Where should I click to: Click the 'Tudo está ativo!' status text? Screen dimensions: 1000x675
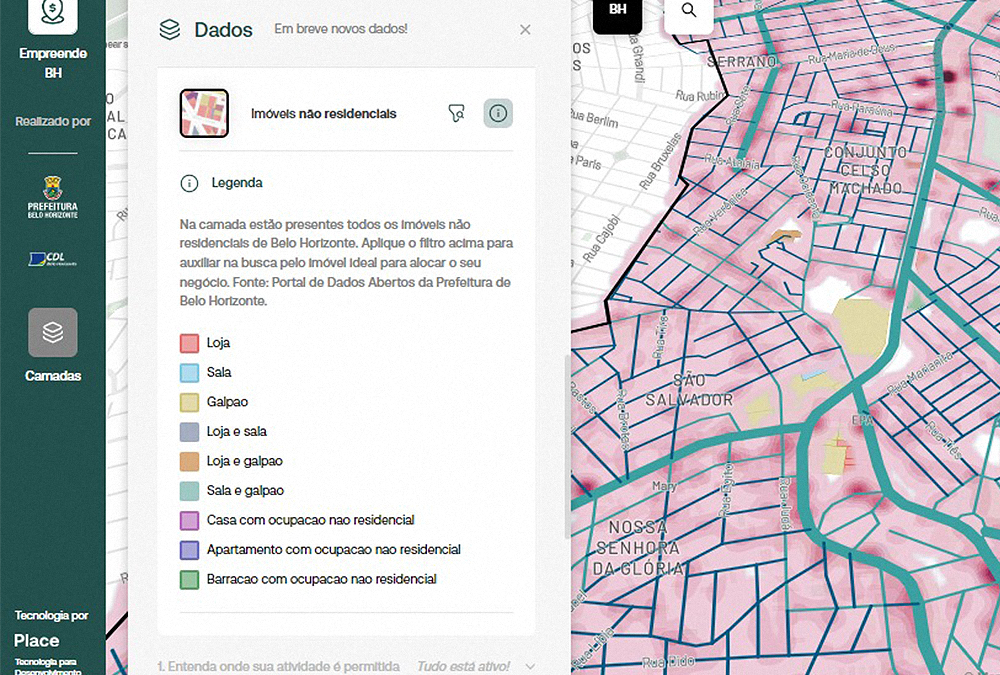coord(463,666)
